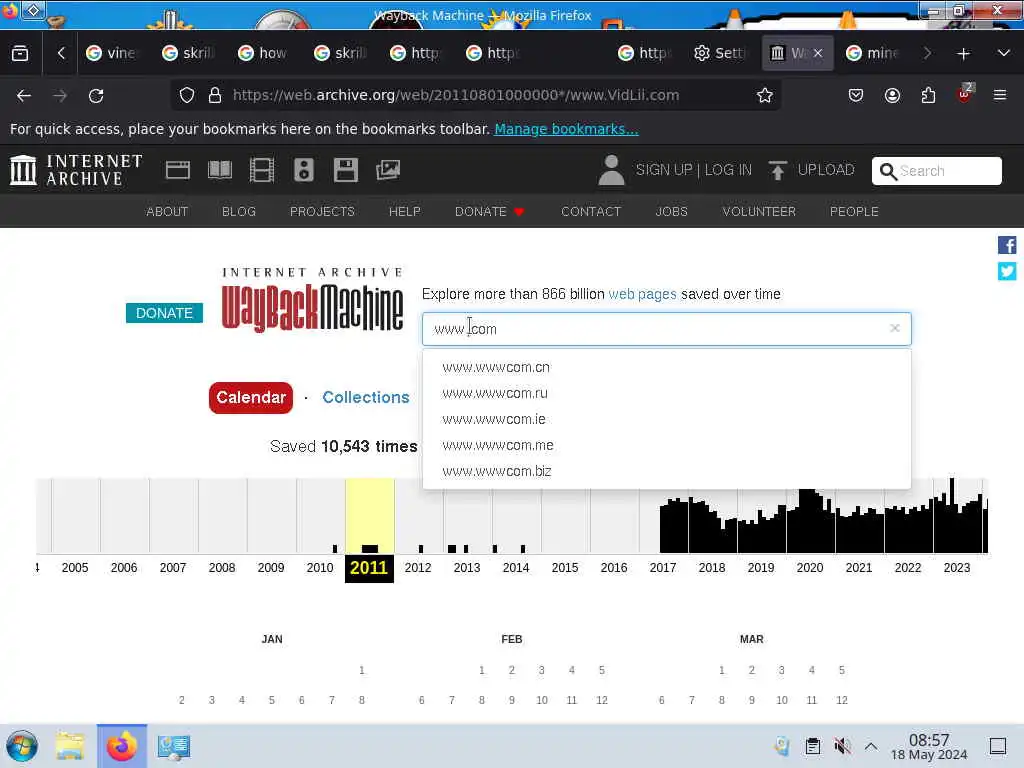Viewport: 1024px width, 768px height.
Task: Open the Audio speaker icon
Action: [304, 170]
